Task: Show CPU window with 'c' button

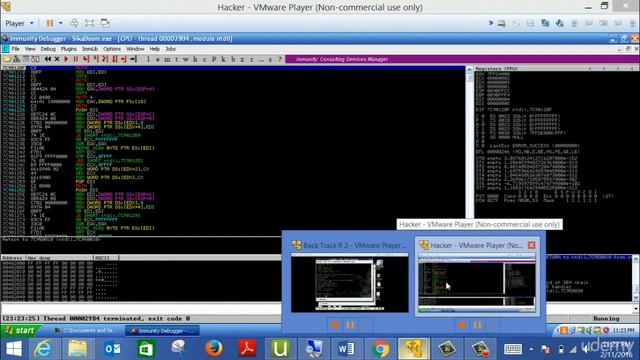Action: pyautogui.click(x=204, y=59)
